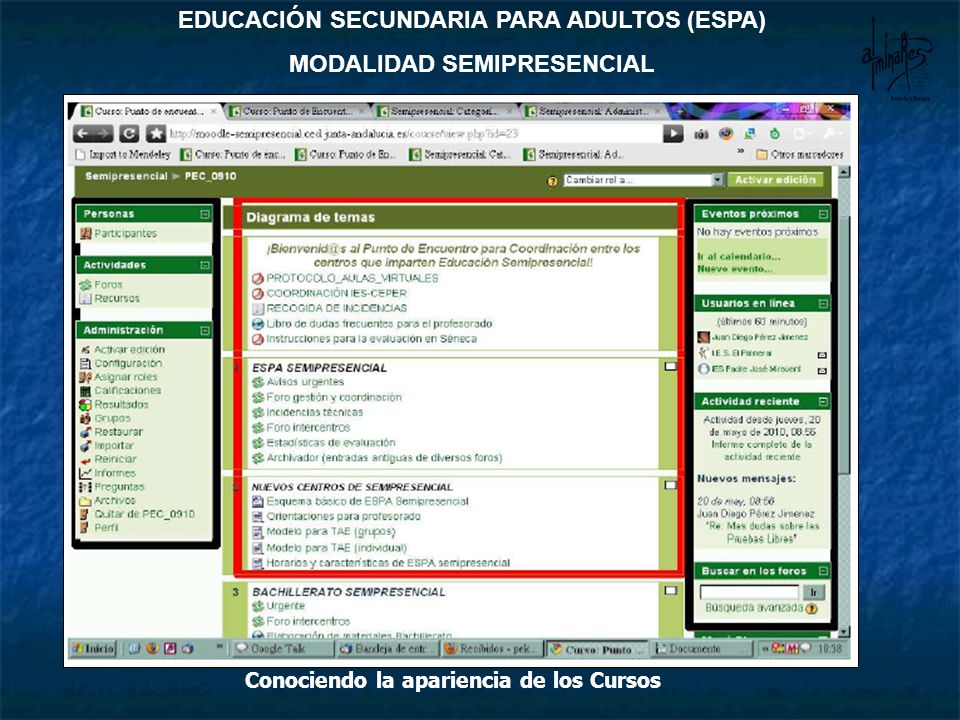This screenshot has height=720, width=960.
Task: Click the Avisos urgentes forum icon
Action: click(258, 383)
